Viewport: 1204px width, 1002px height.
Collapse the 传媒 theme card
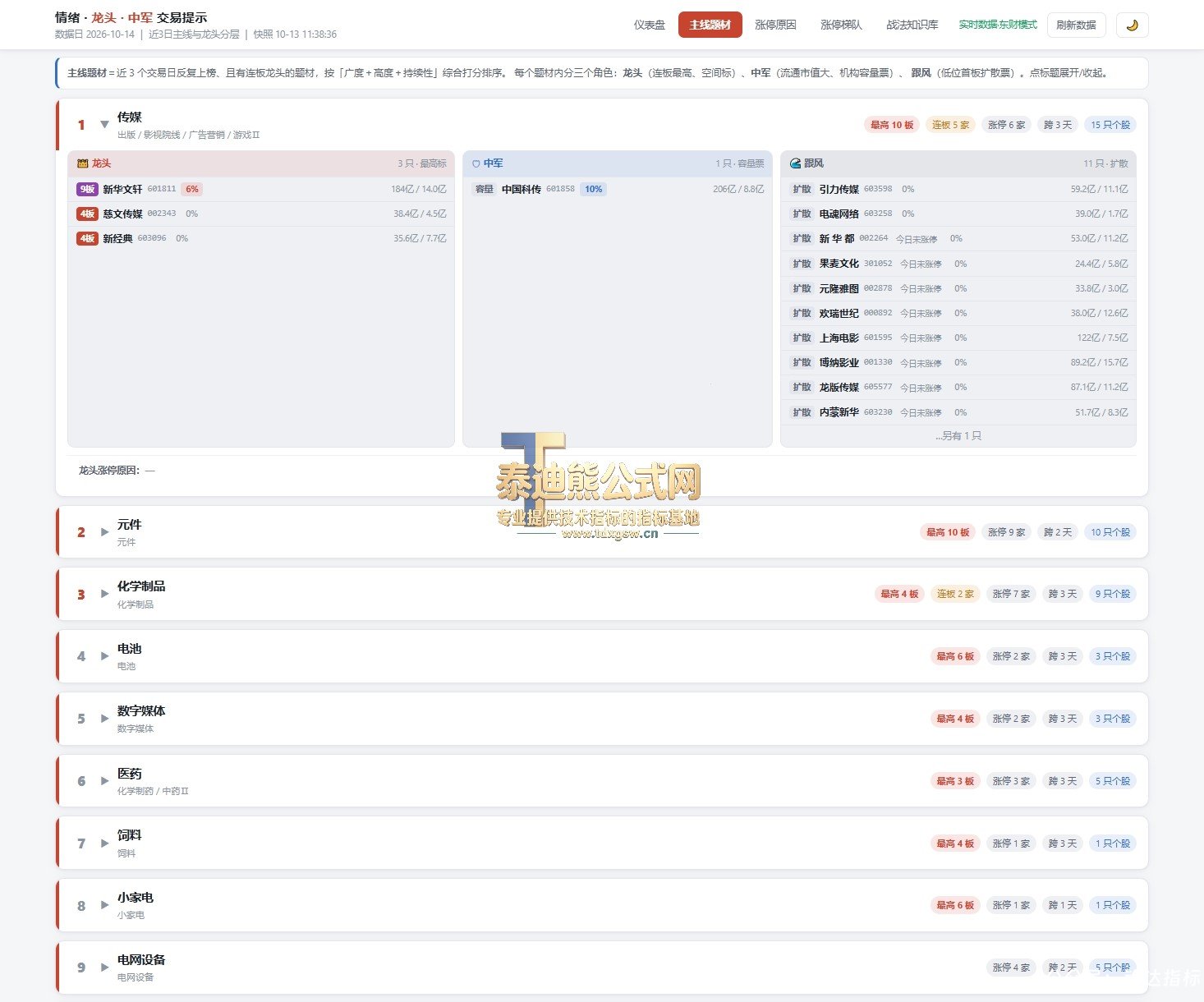tap(104, 125)
